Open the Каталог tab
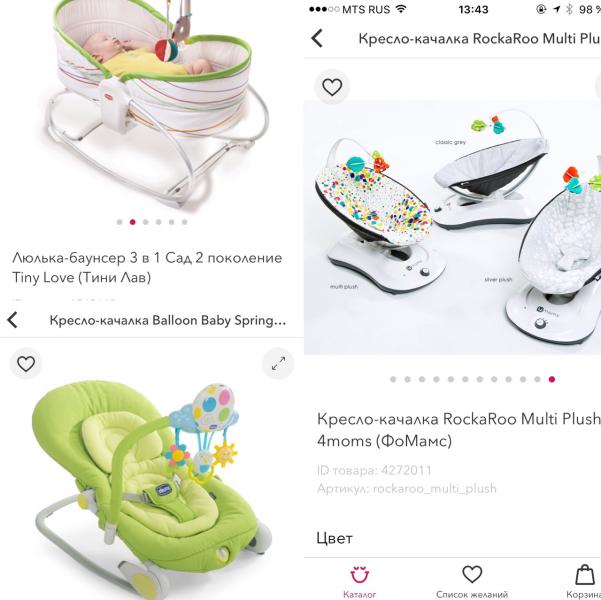Screen dimensions: 601x600 (x=360, y=582)
